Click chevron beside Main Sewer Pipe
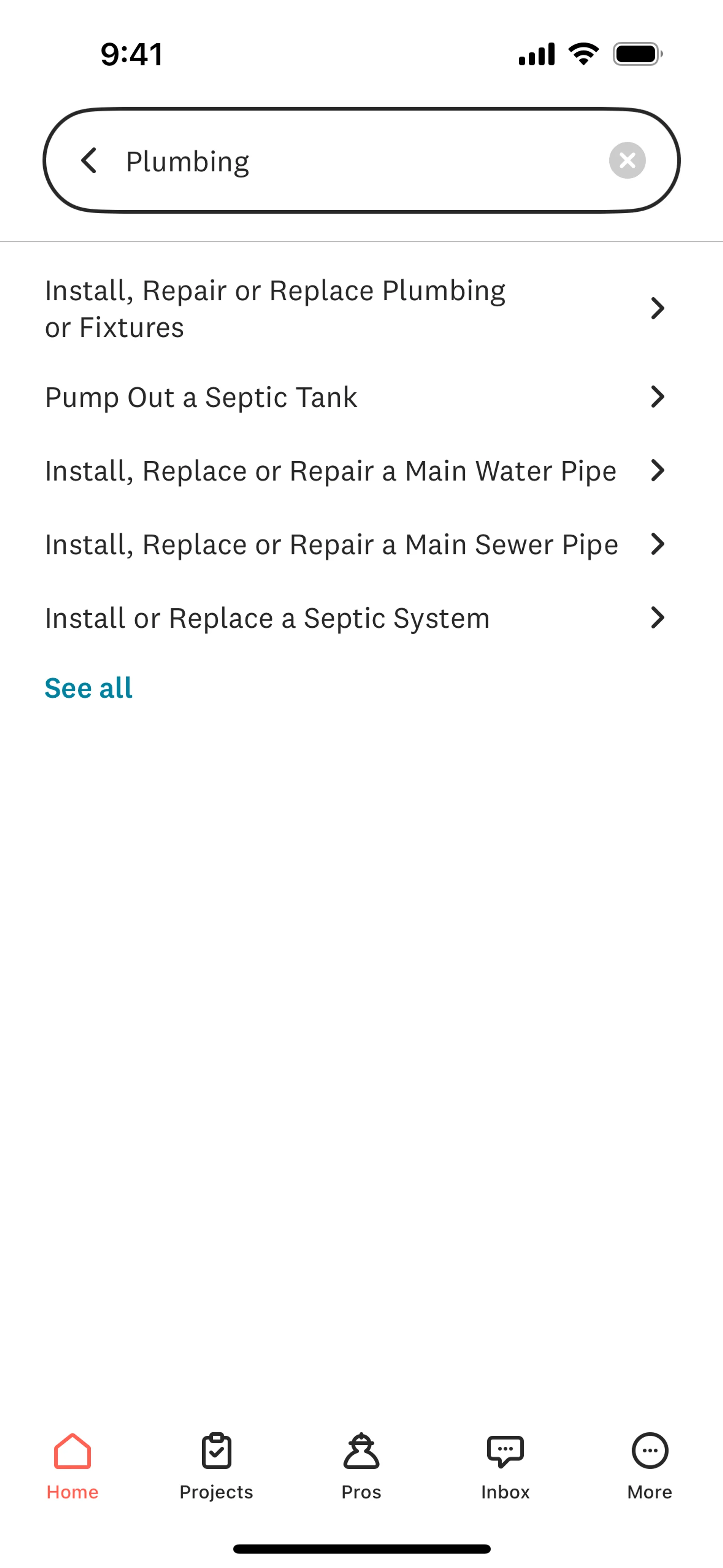The height and width of the screenshot is (1568, 723). (657, 544)
